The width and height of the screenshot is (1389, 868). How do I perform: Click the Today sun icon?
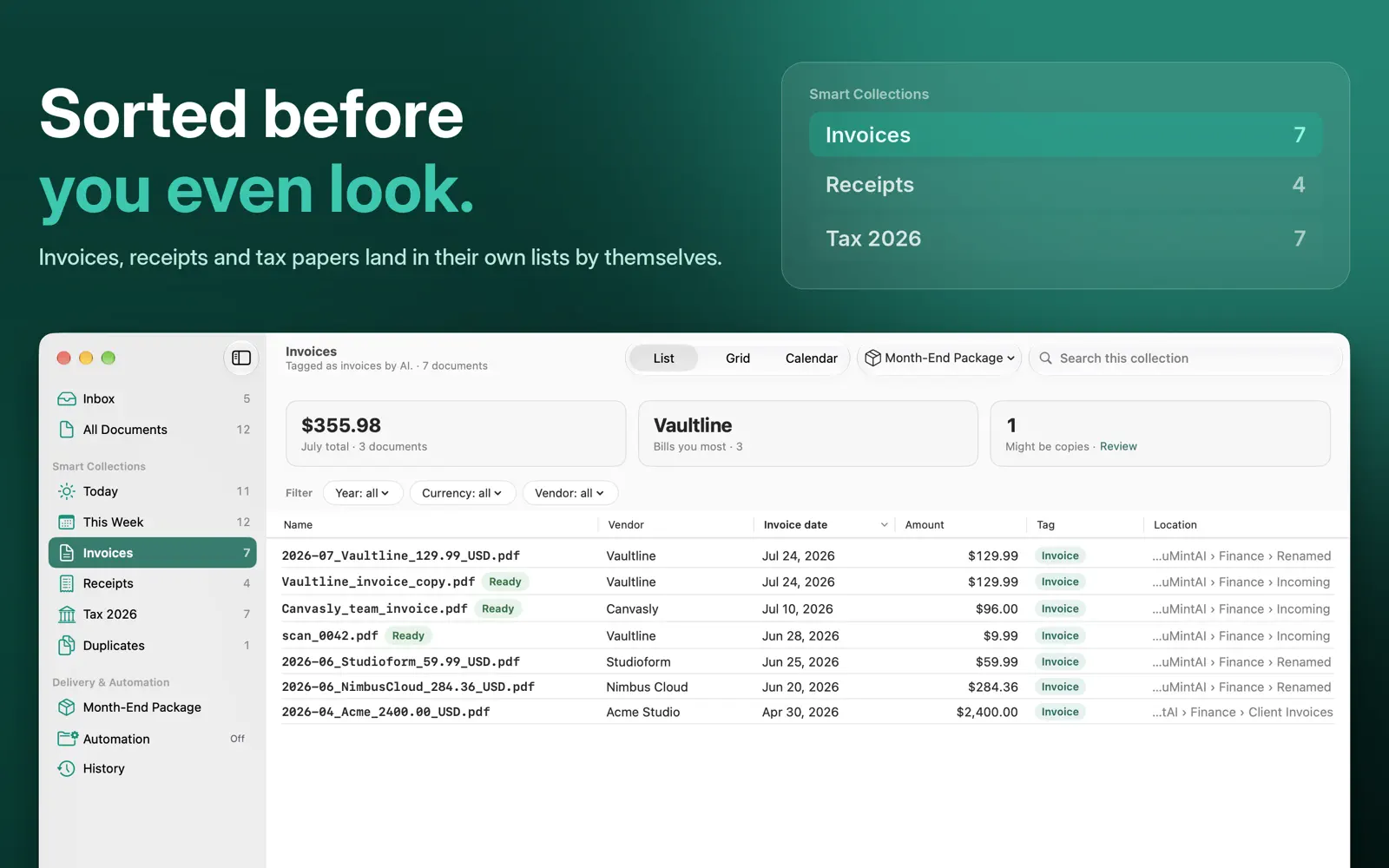coord(67,491)
